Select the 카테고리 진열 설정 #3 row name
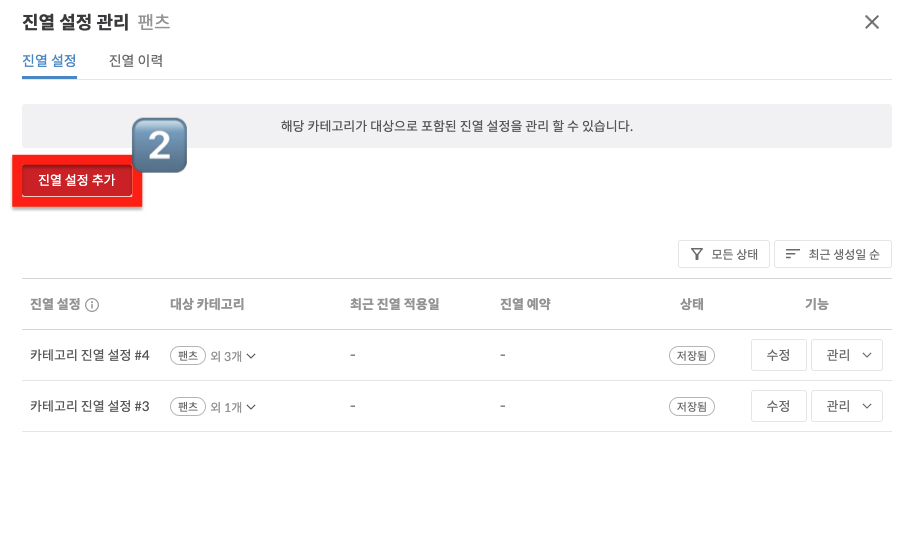915x537 pixels. click(x=90, y=407)
